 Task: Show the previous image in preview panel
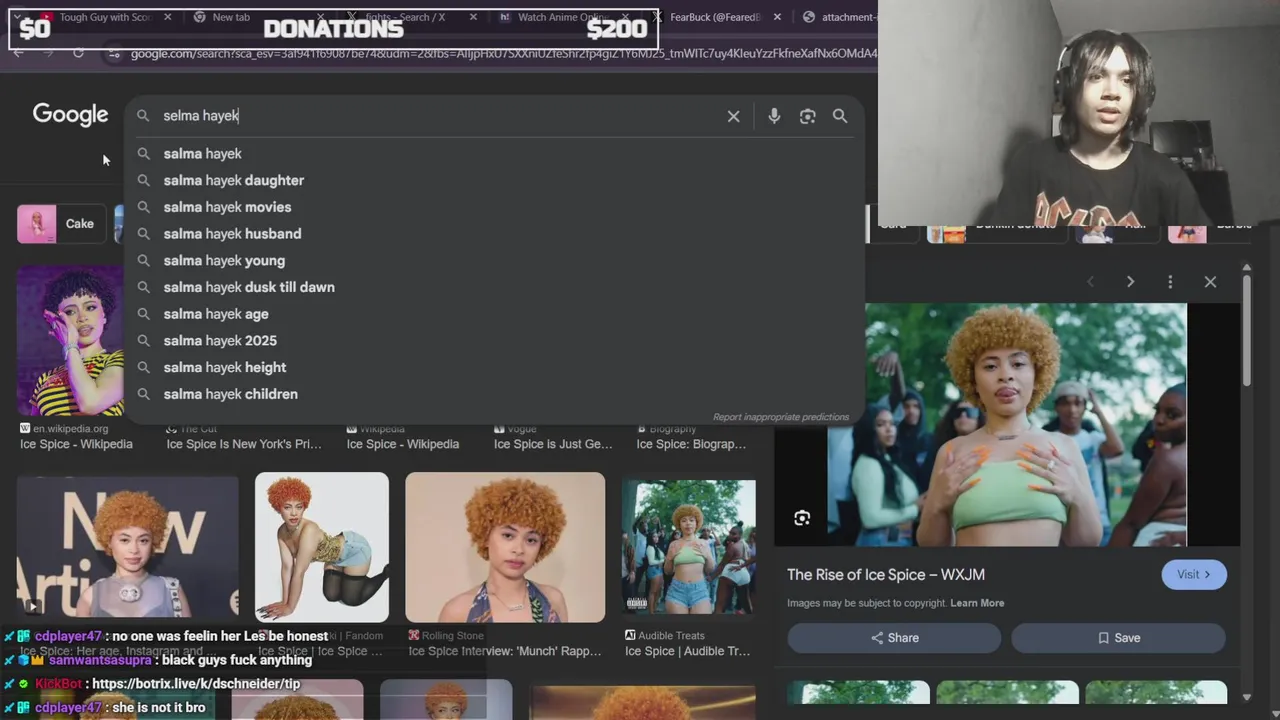pyautogui.click(x=1090, y=282)
